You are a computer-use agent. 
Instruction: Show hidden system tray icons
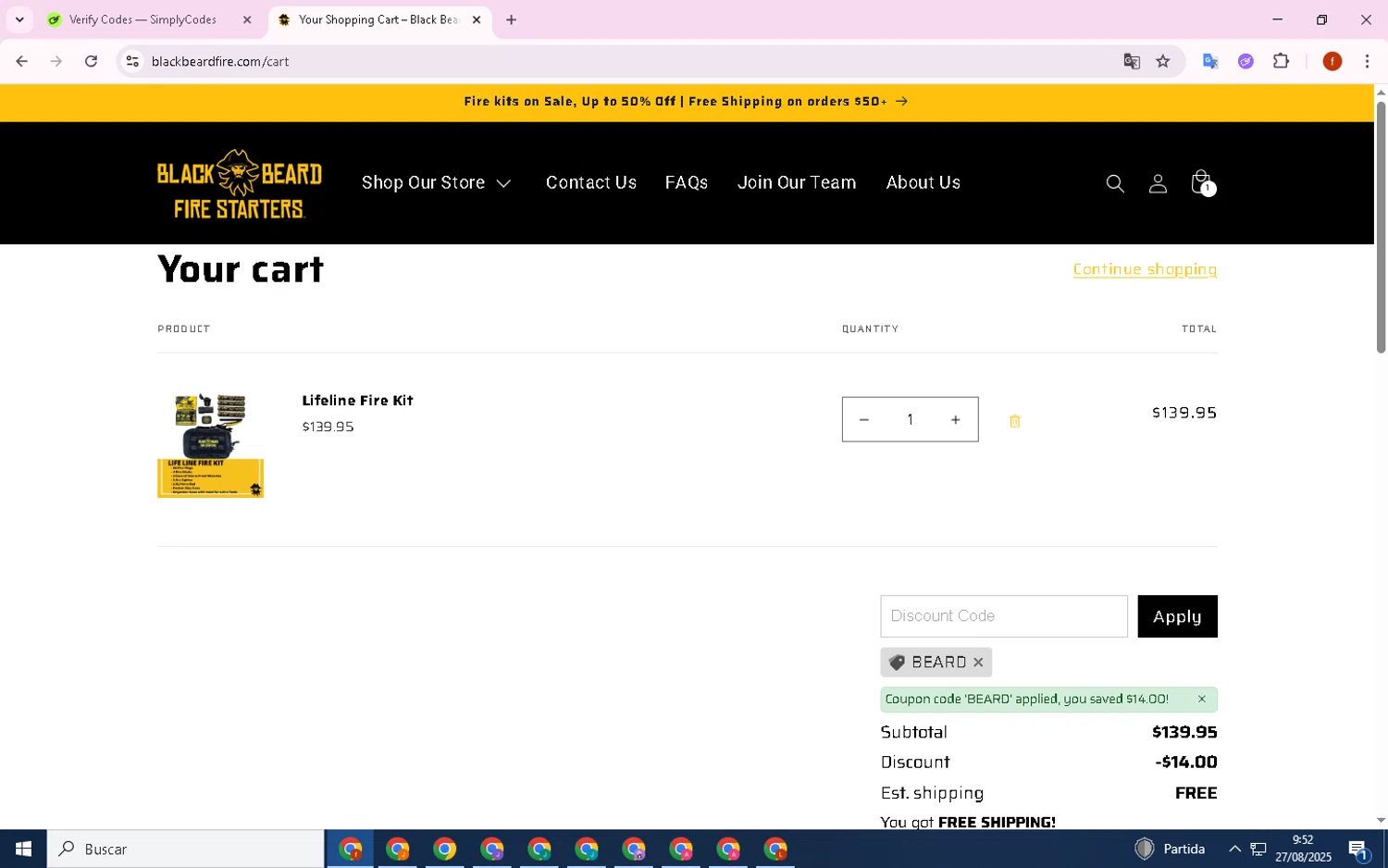pyautogui.click(x=1234, y=849)
